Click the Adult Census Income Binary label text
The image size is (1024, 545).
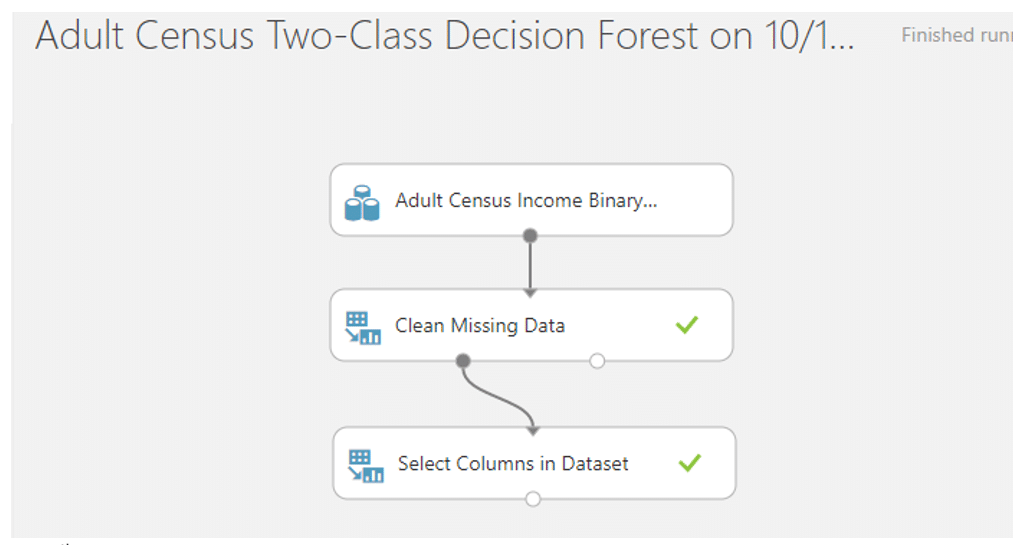tap(526, 200)
